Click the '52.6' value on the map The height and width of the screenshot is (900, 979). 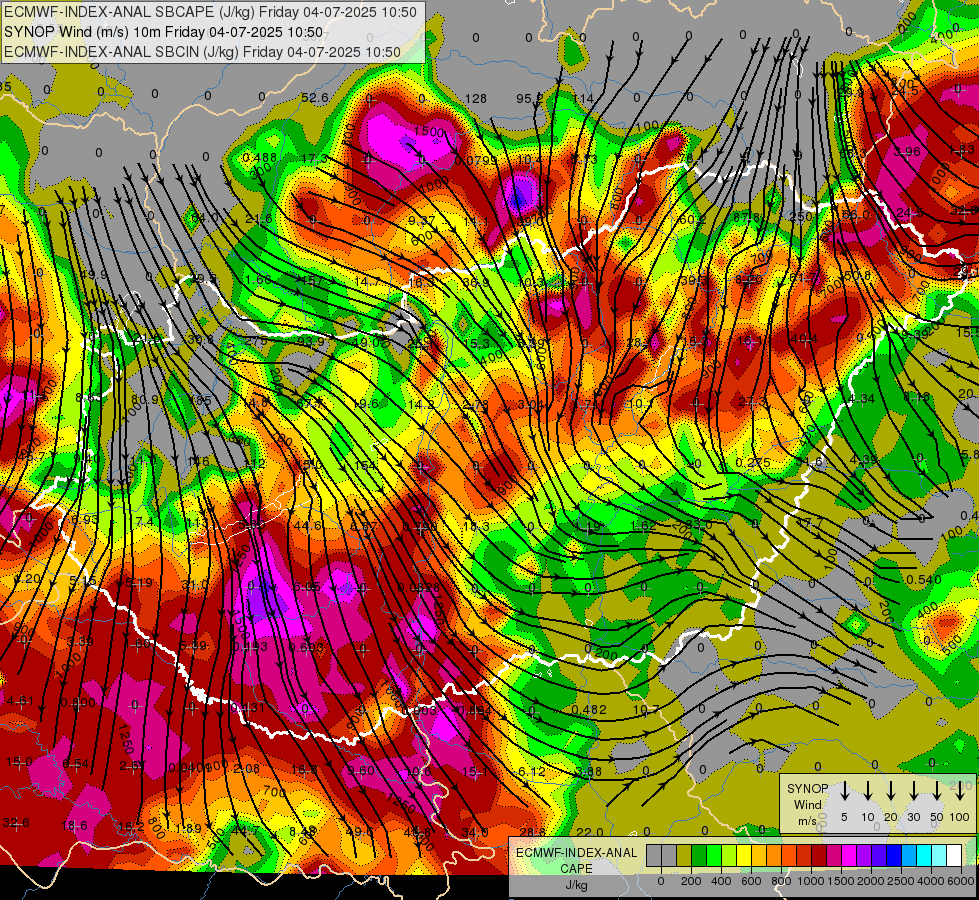(315, 97)
